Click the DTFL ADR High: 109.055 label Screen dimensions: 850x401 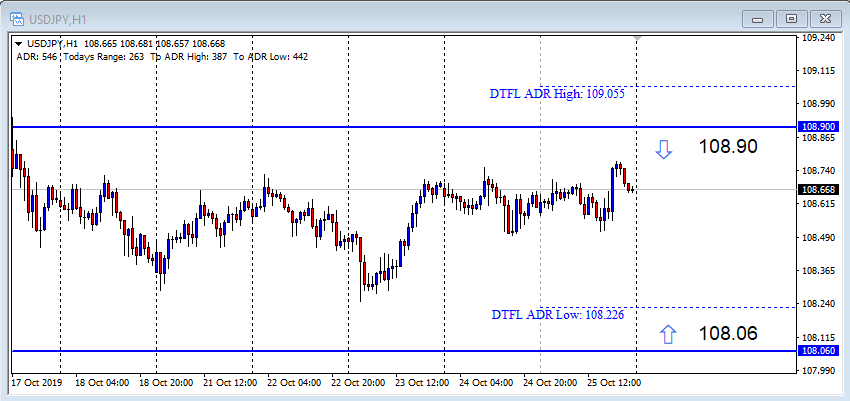pos(557,94)
